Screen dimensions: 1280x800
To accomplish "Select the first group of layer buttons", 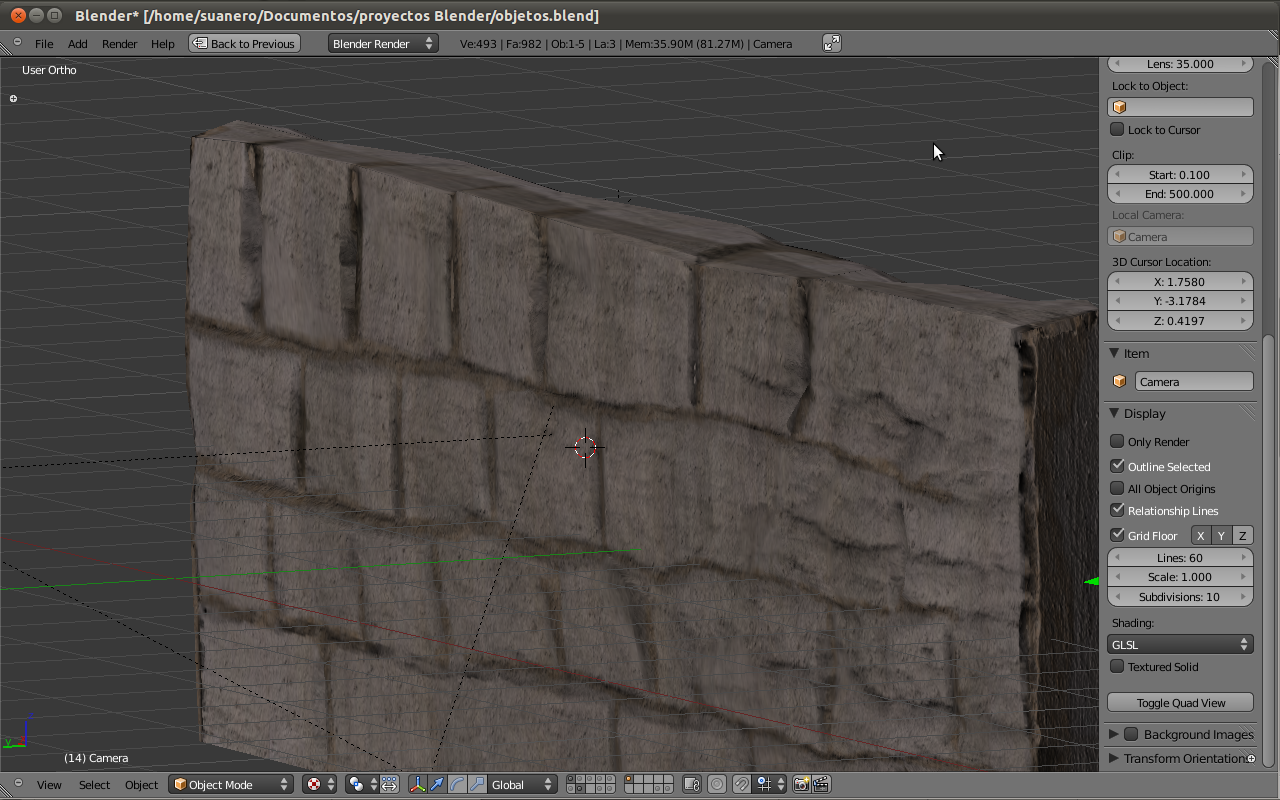I will point(590,784).
